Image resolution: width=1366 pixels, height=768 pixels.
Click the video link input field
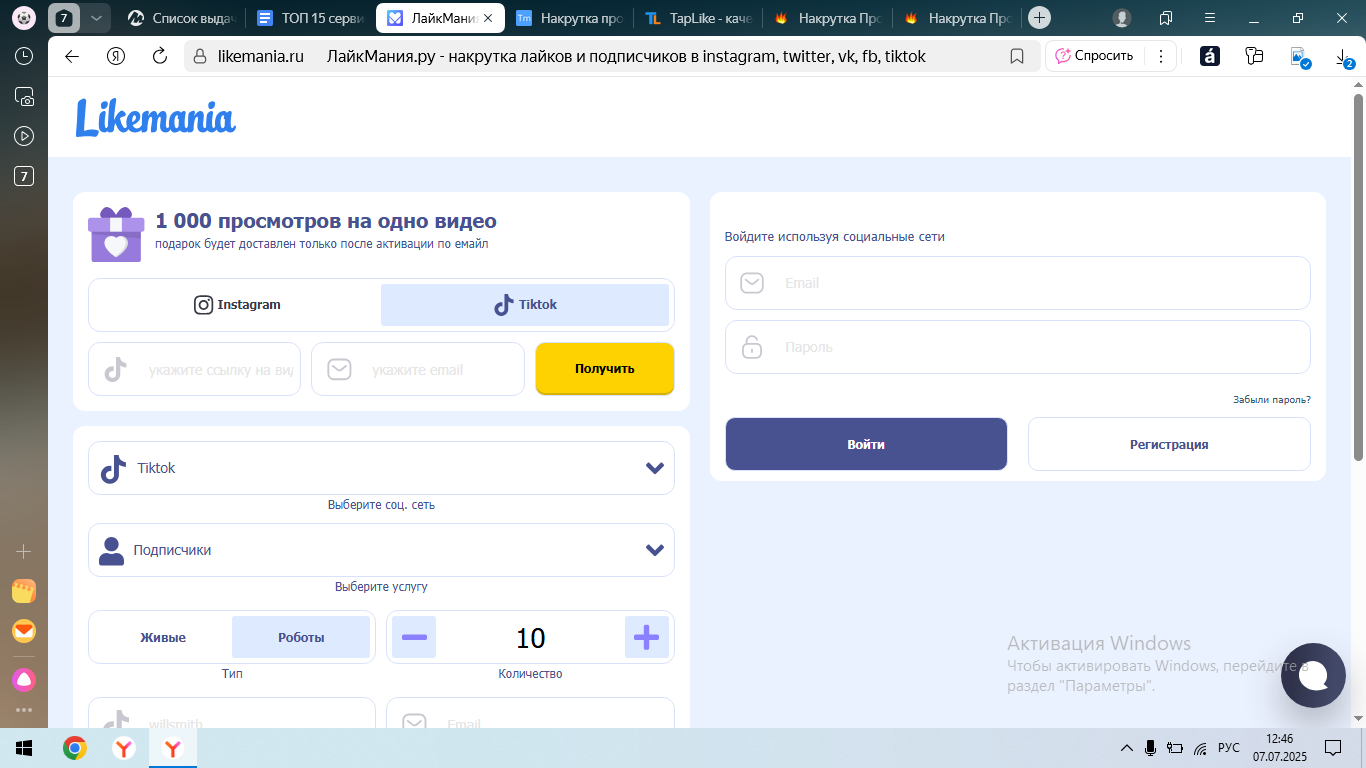point(194,369)
